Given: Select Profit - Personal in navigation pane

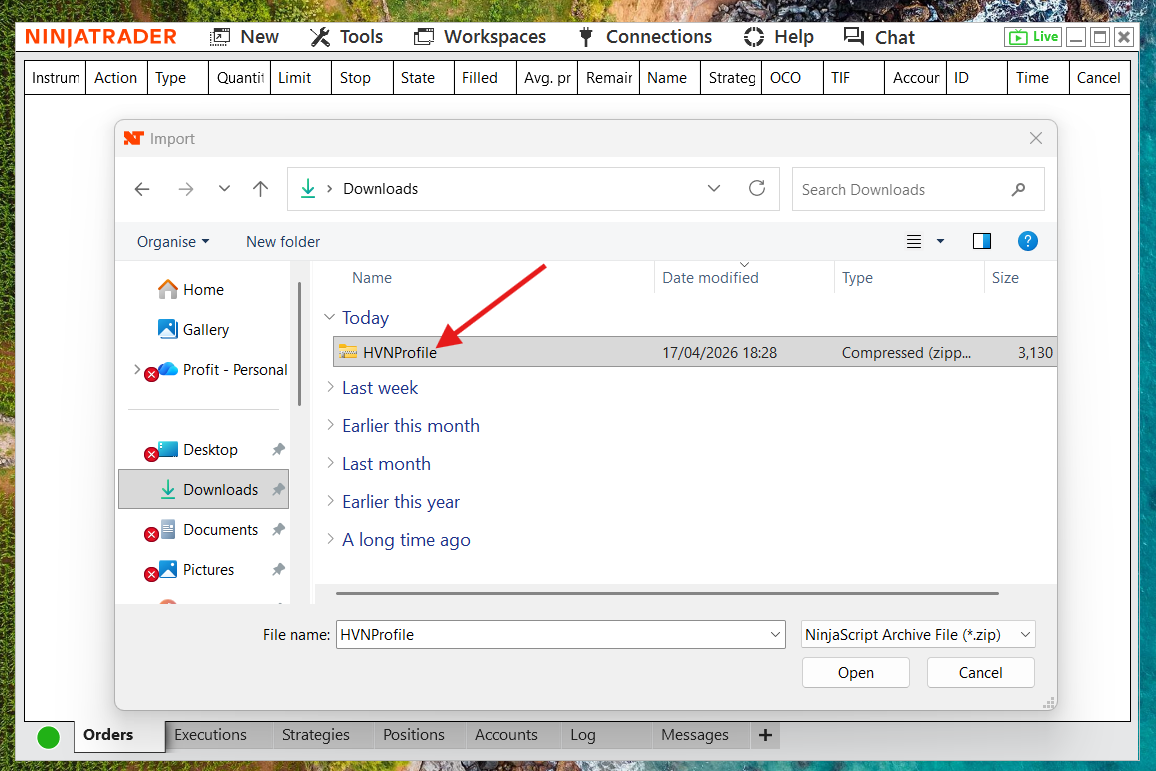Looking at the screenshot, I should pos(234,369).
